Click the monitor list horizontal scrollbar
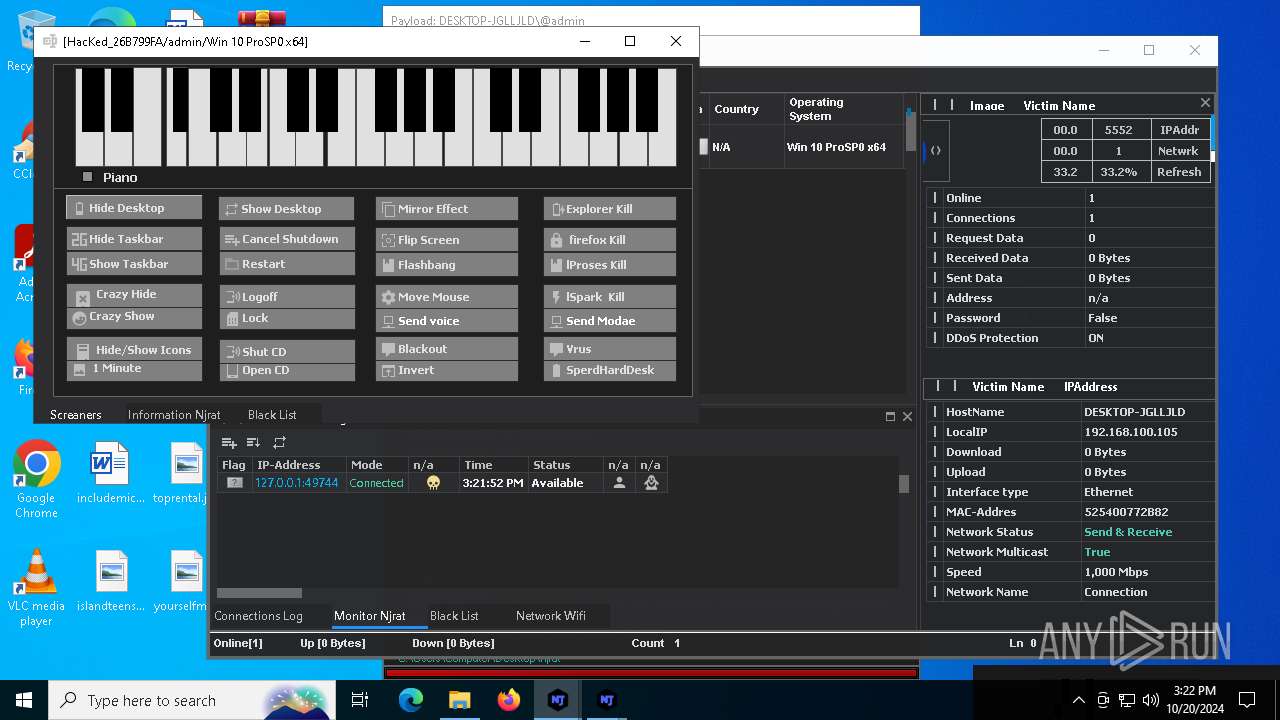The height and width of the screenshot is (720, 1280). point(260,593)
